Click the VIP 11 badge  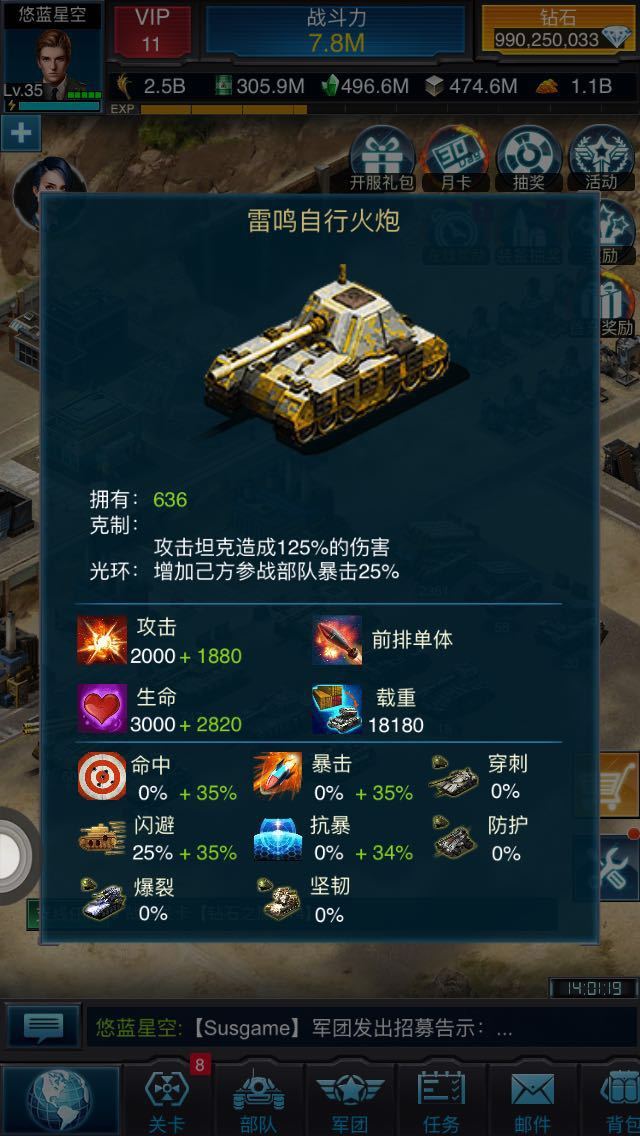click(x=153, y=30)
